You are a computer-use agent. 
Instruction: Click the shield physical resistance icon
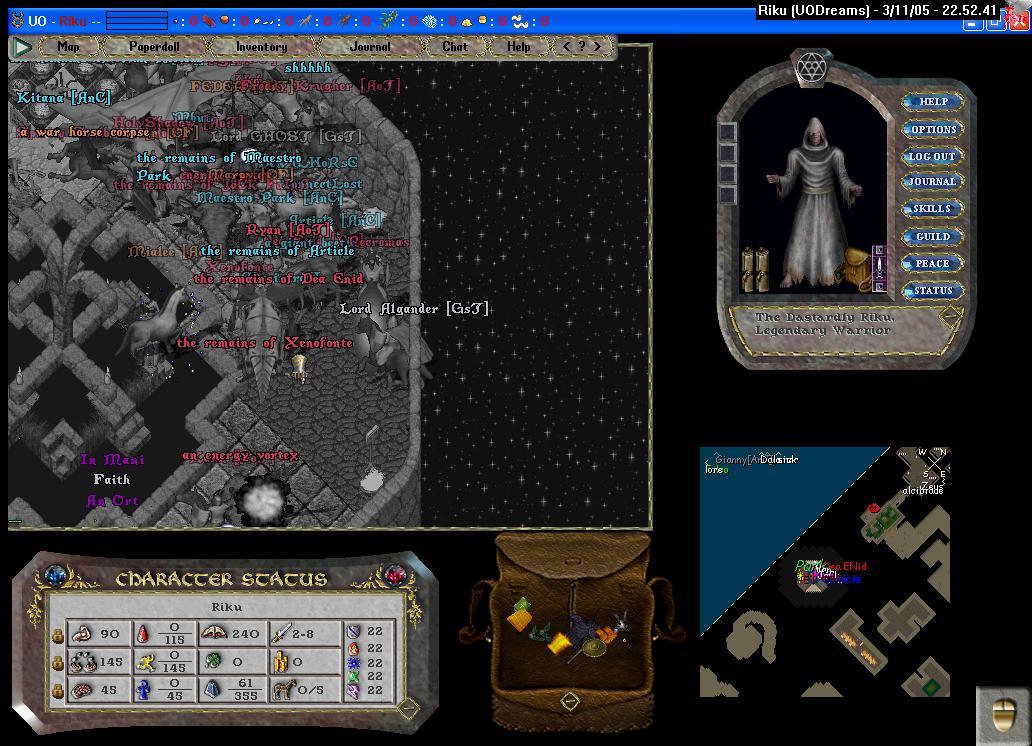point(354,631)
